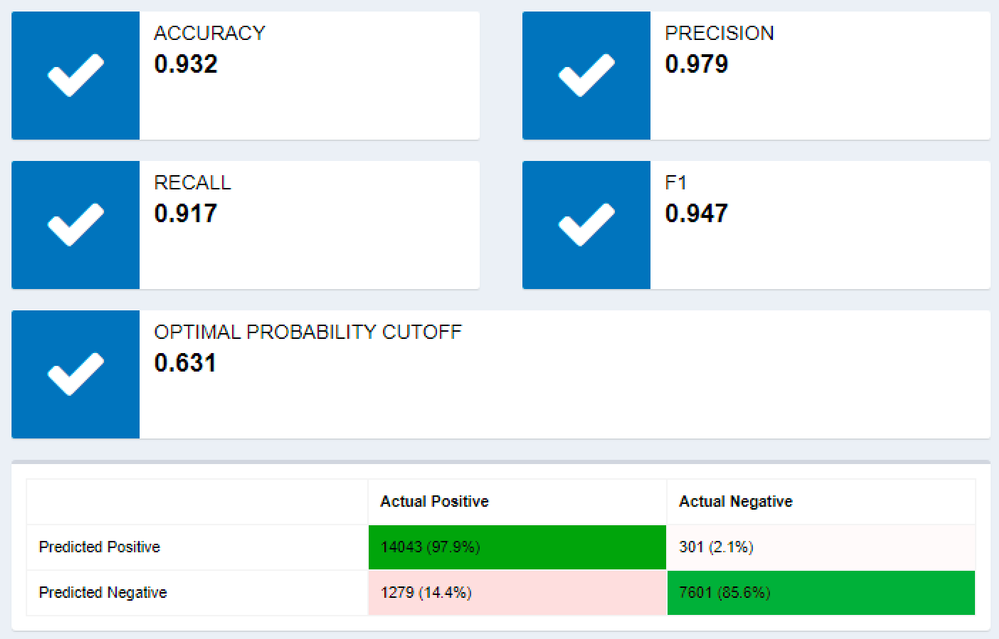The image size is (999, 639).
Task: Click the false negative cell 1279
Action: coord(517,592)
